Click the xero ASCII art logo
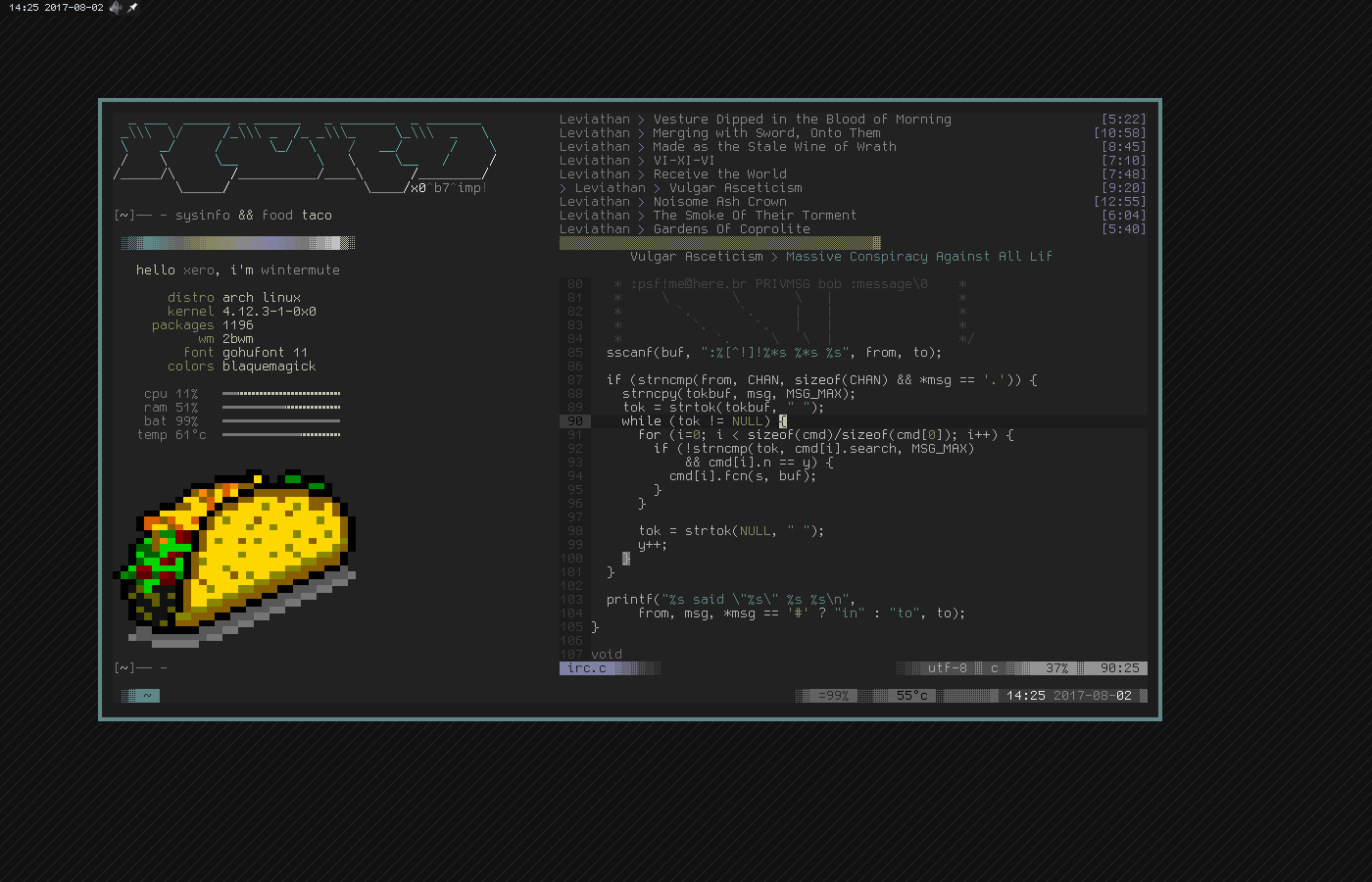 tap(304, 157)
